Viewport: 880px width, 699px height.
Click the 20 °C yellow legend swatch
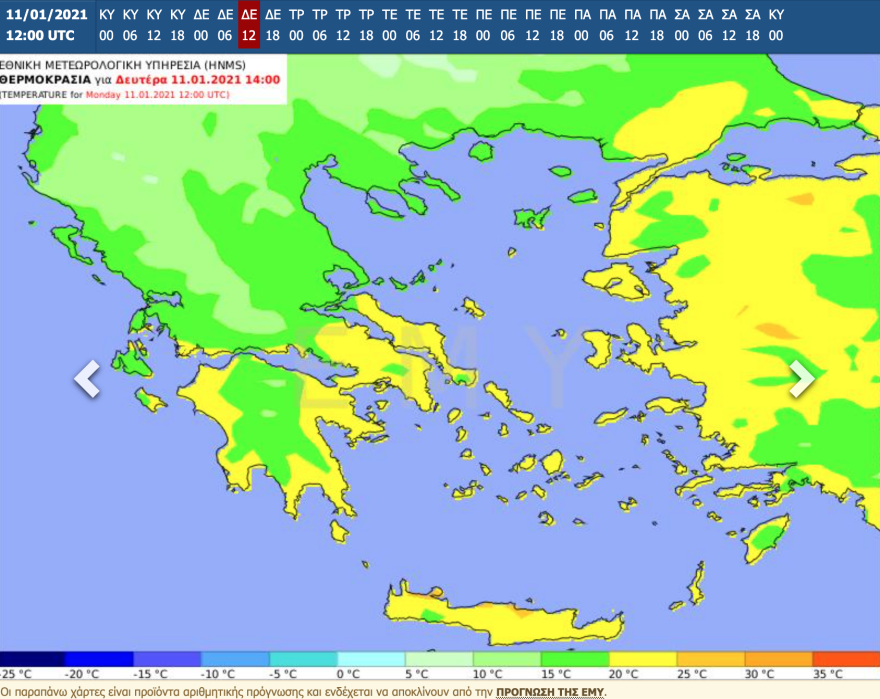[x=641, y=659]
